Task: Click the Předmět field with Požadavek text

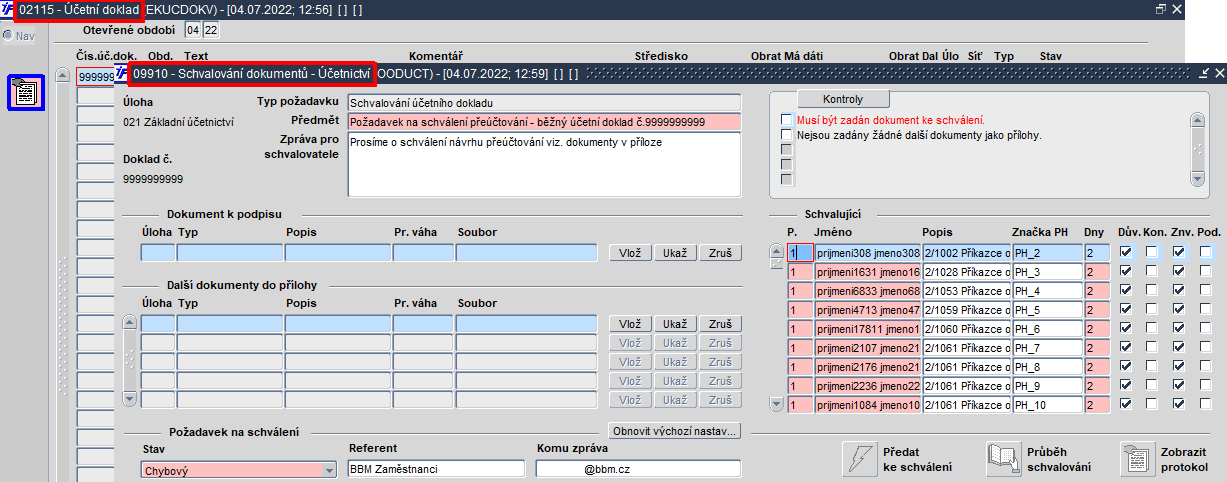Action: point(544,121)
